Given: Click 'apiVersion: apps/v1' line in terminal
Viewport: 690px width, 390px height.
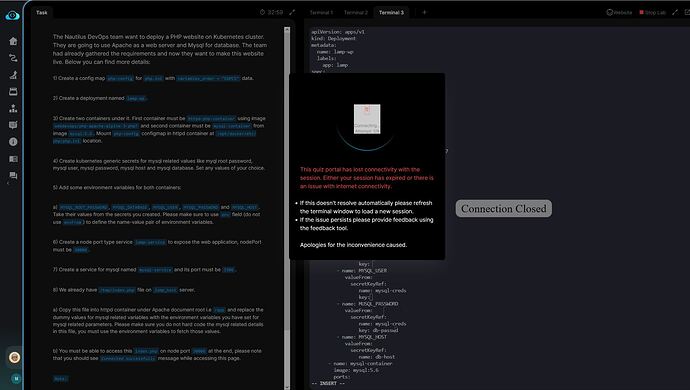Looking at the screenshot, I should click(x=338, y=32).
